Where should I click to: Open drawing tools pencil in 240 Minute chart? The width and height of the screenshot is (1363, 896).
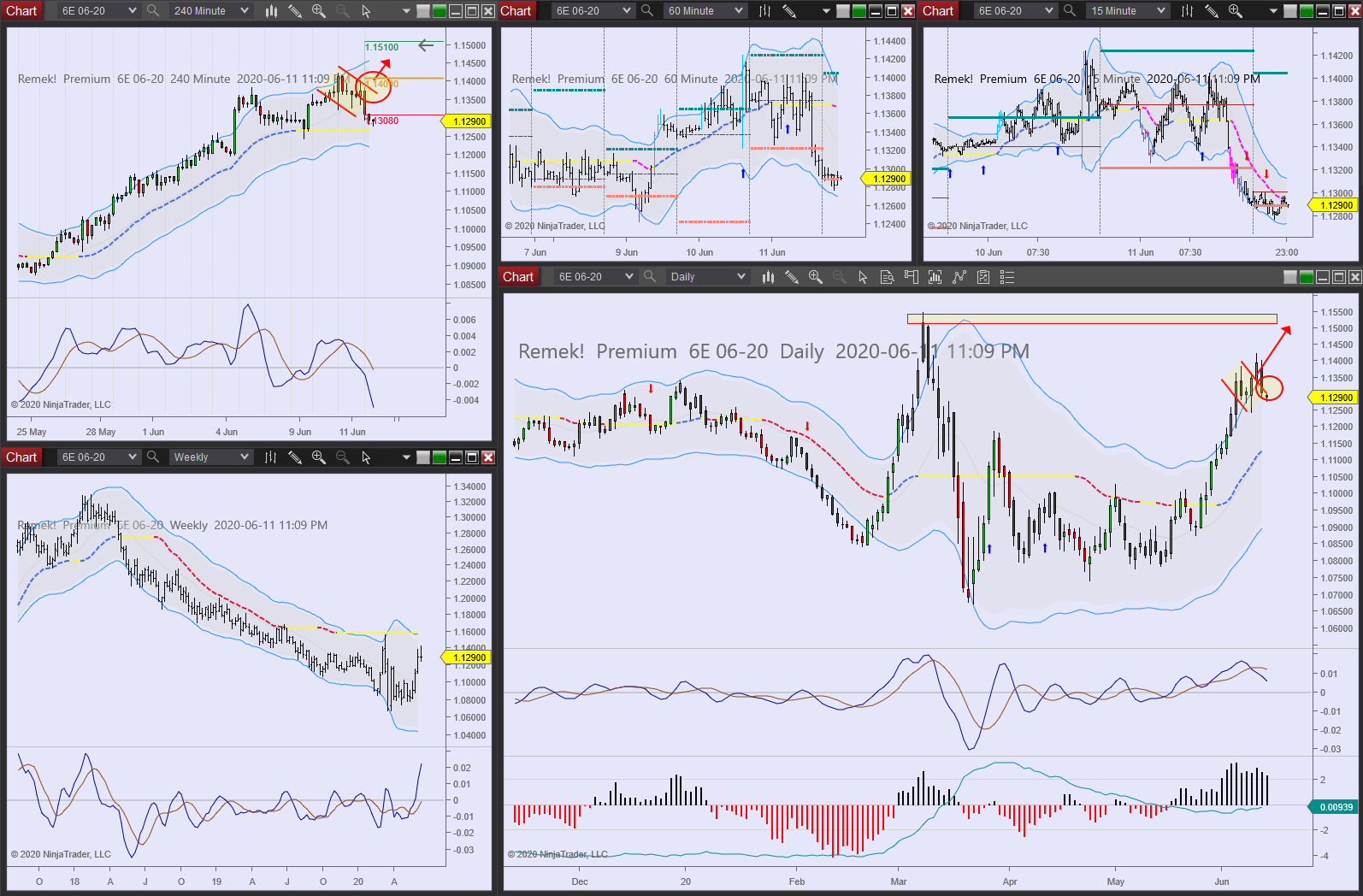click(x=295, y=10)
